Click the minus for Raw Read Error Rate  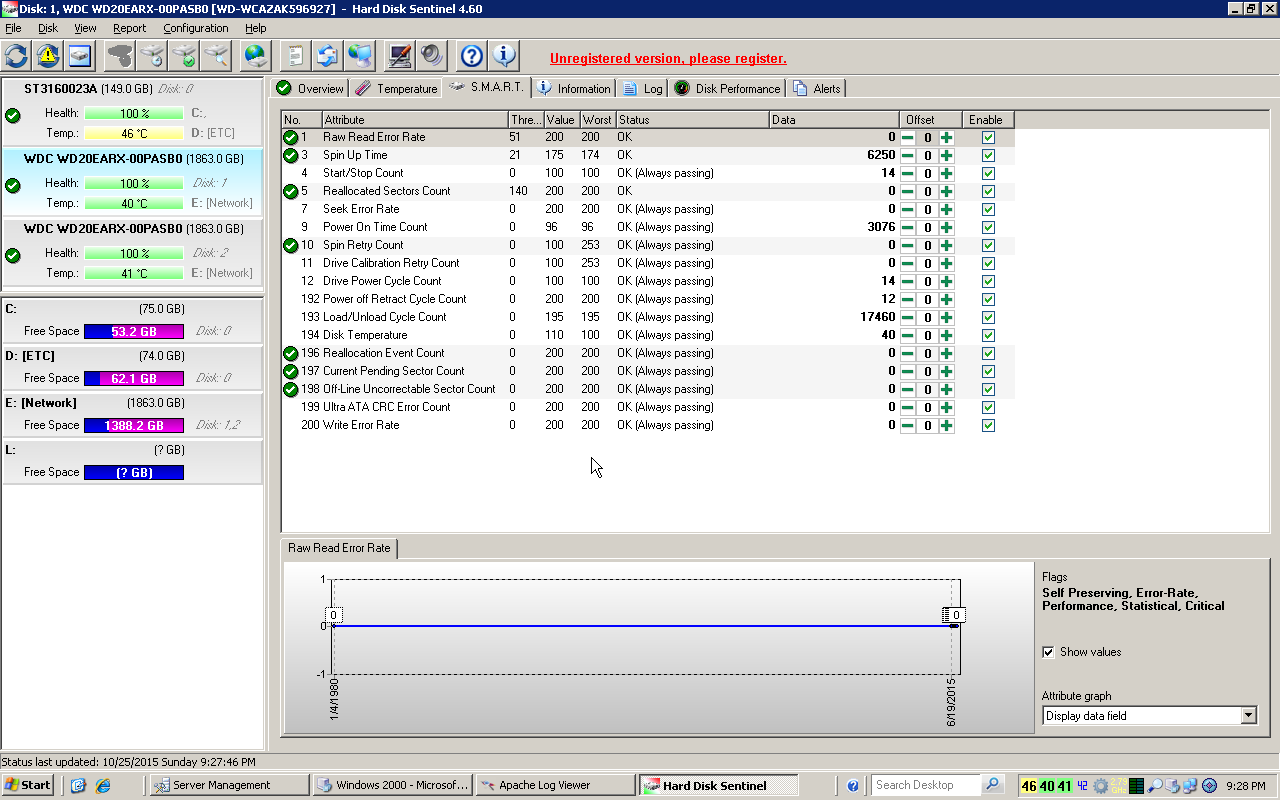908,137
